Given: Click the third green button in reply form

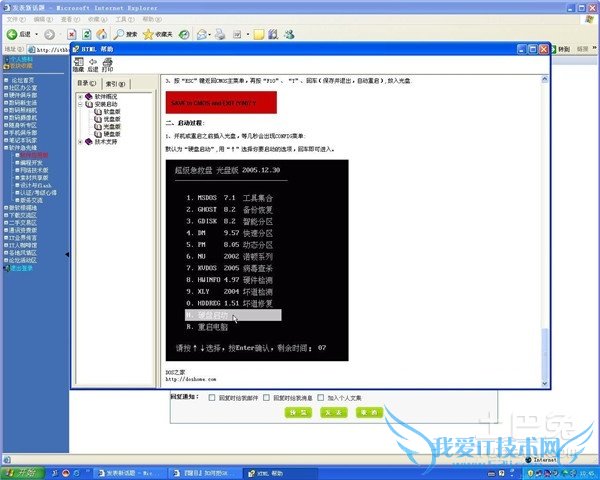Looking at the screenshot, I should coord(369,412).
